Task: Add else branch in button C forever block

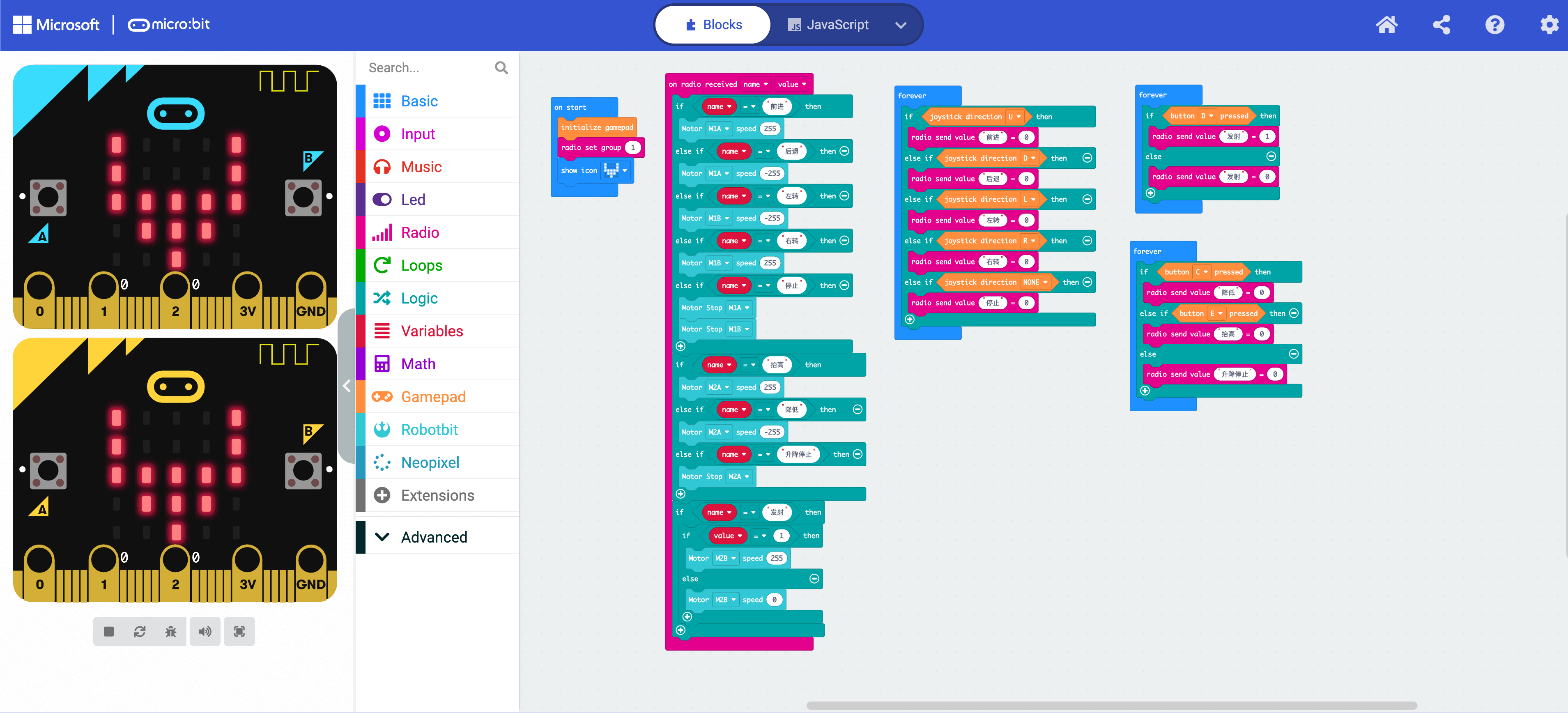Action: click(1144, 390)
